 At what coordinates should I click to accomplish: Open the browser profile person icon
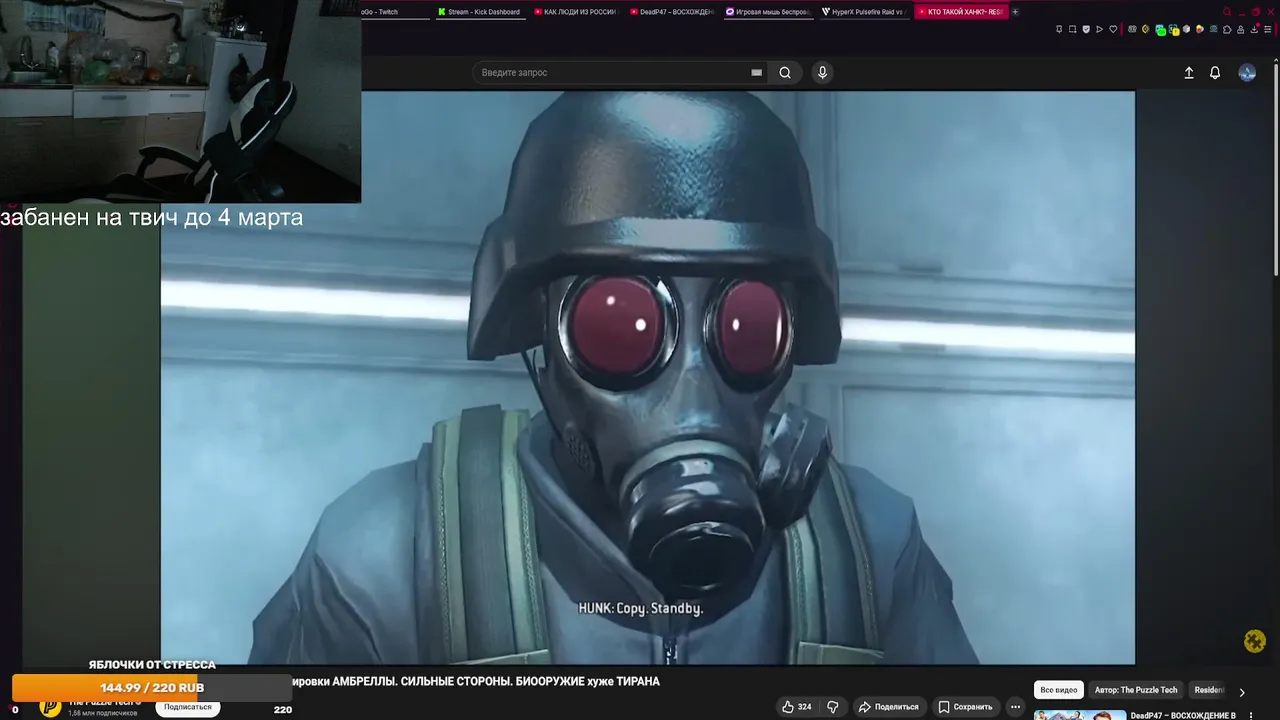tap(1240, 29)
